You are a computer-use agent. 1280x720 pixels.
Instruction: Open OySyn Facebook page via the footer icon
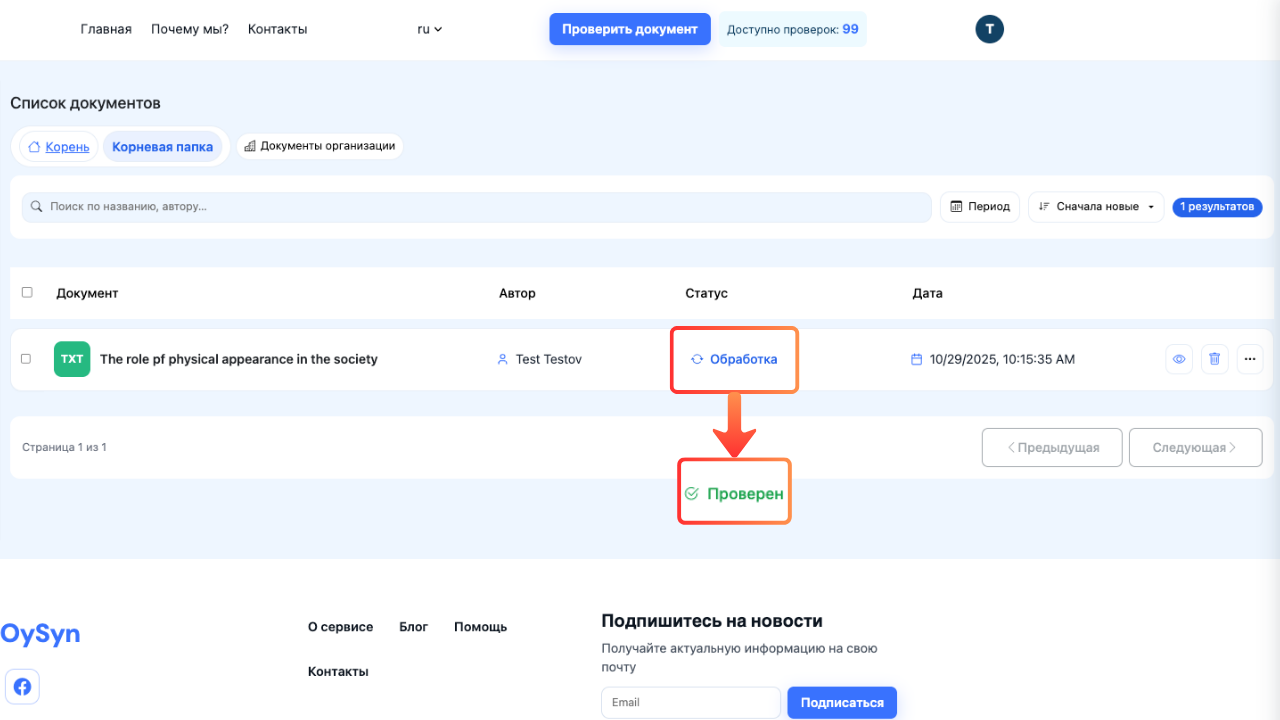pyautogui.click(x=22, y=686)
